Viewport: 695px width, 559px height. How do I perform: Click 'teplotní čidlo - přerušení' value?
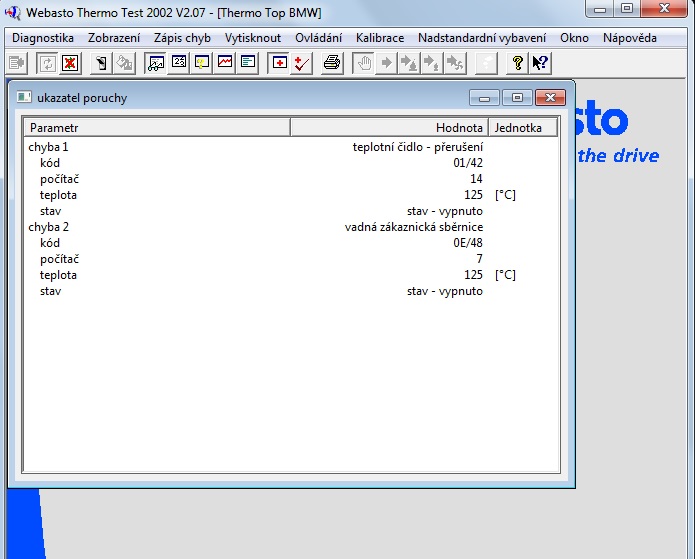pos(418,147)
